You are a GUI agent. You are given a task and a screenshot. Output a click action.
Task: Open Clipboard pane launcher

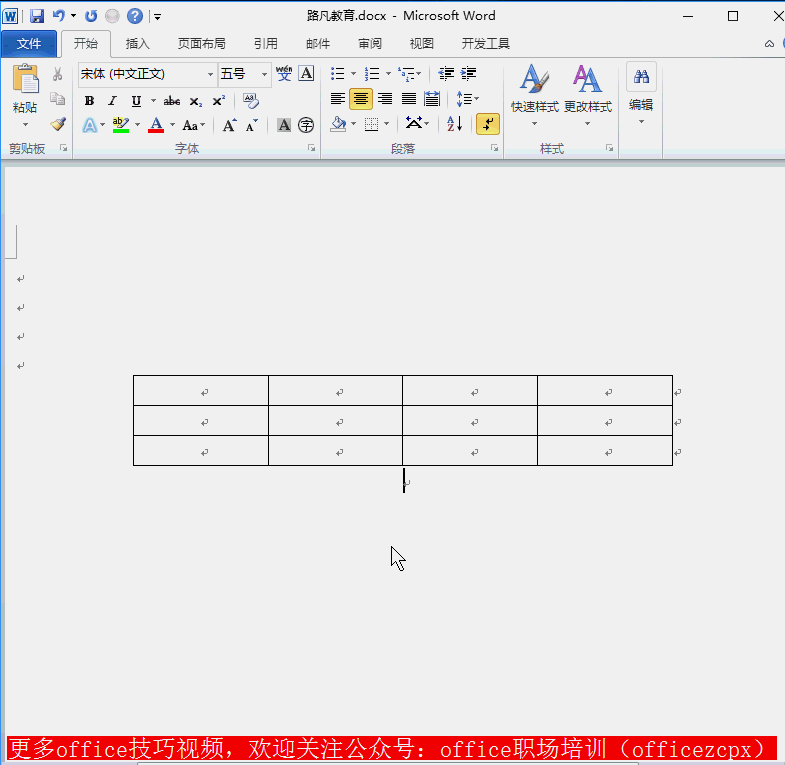pyautogui.click(x=64, y=148)
